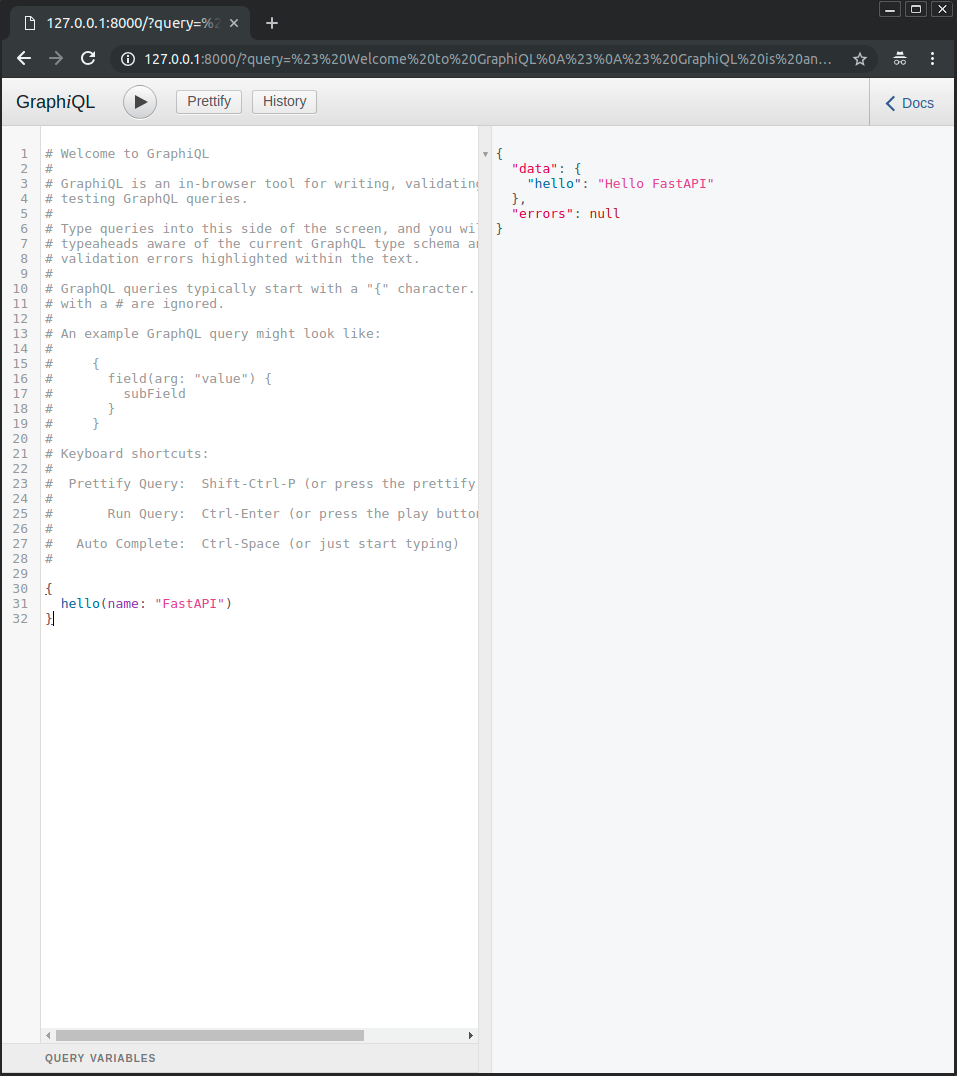Open a new browser tab
This screenshot has height=1076, width=957.
(x=271, y=23)
